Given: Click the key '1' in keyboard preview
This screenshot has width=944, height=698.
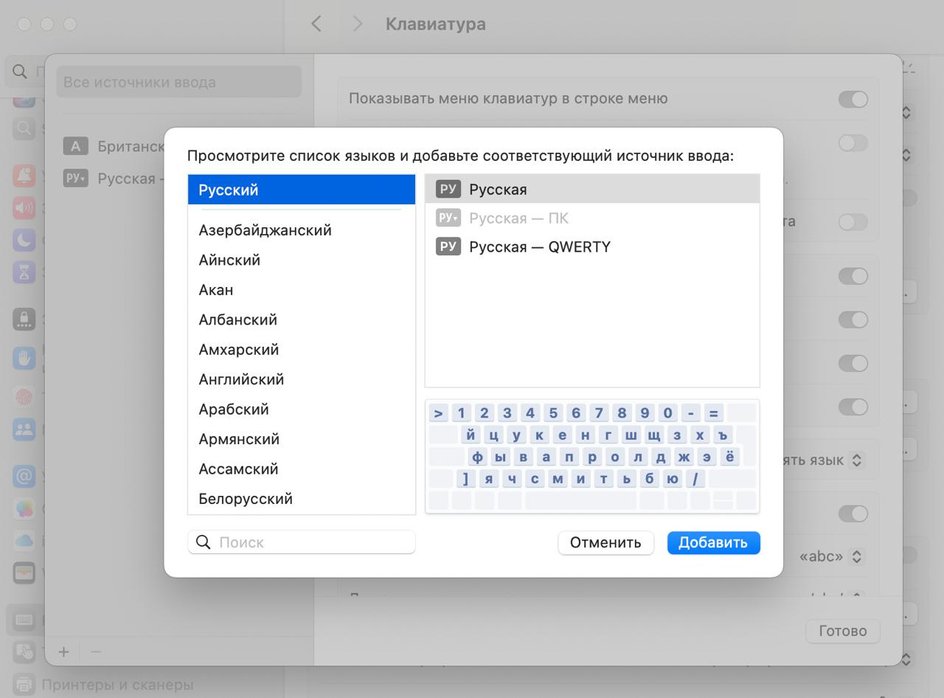Looking at the screenshot, I should click(x=461, y=413).
